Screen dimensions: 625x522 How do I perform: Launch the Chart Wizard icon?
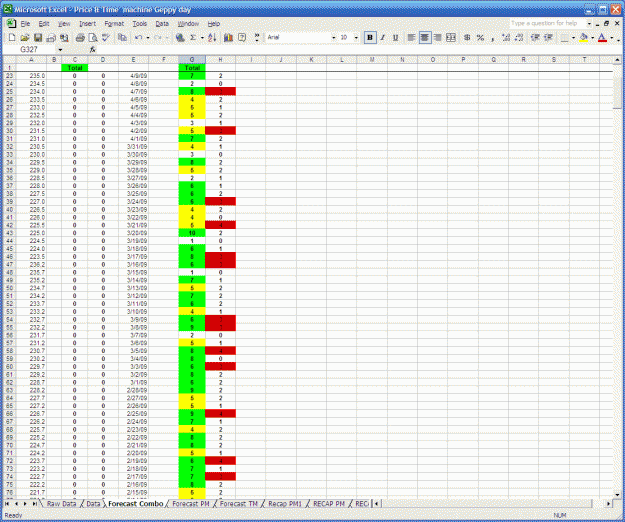point(228,37)
